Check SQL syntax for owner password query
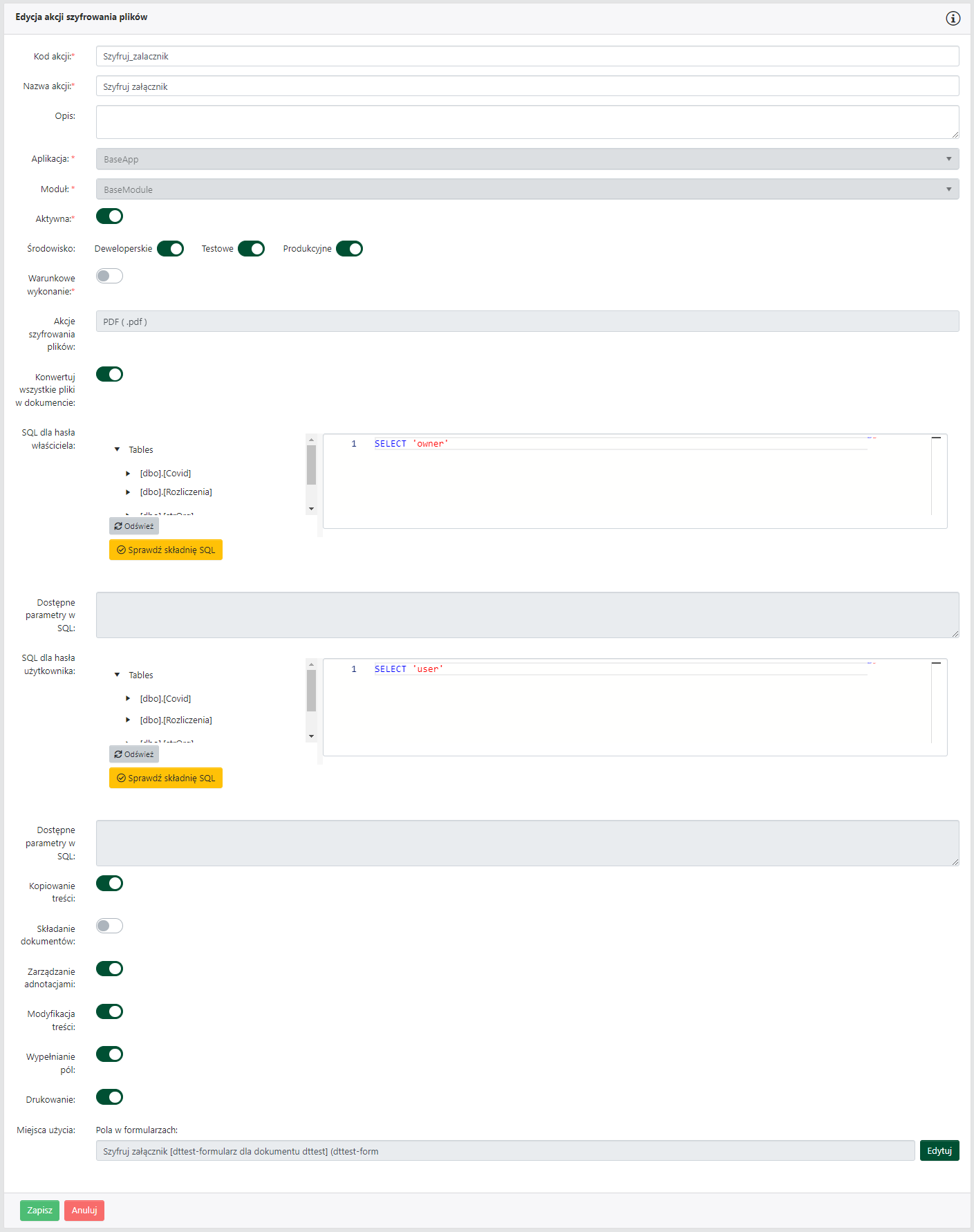The height and width of the screenshot is (1232, 974). 166,550
